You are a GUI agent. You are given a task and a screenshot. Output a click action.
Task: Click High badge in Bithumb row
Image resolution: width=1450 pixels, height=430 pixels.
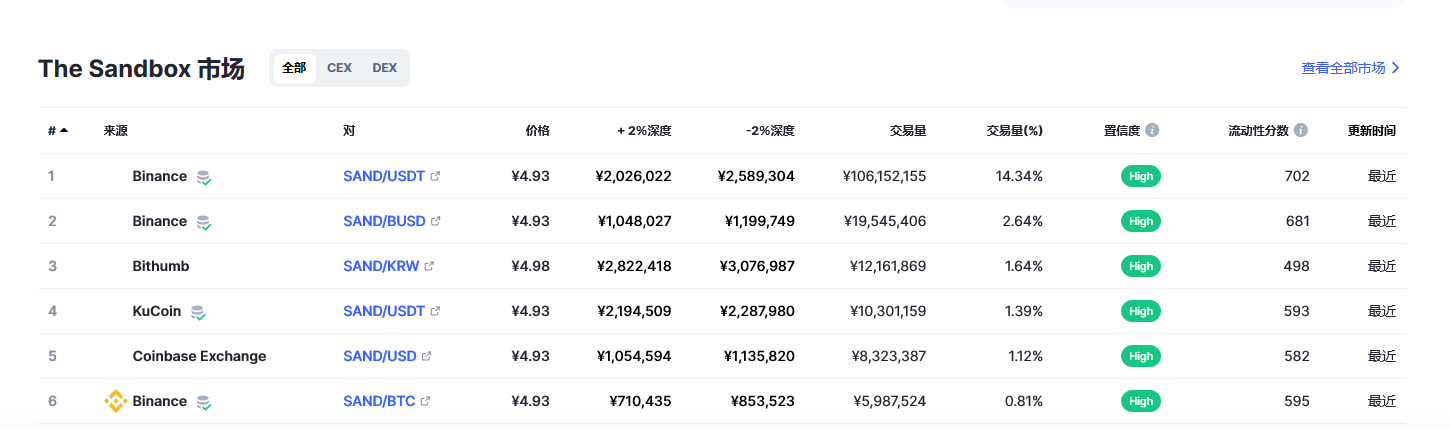point(1141,266)
